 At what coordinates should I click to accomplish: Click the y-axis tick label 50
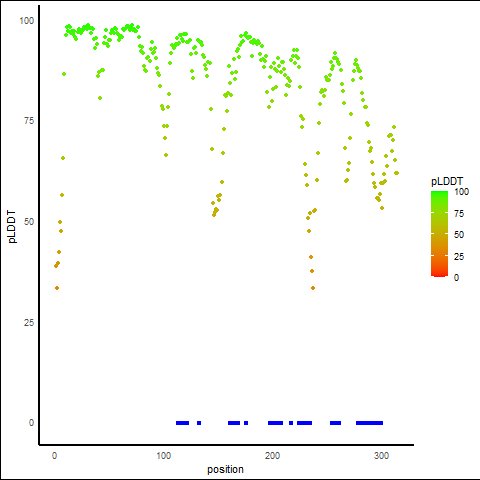click(x=29, y=222)
